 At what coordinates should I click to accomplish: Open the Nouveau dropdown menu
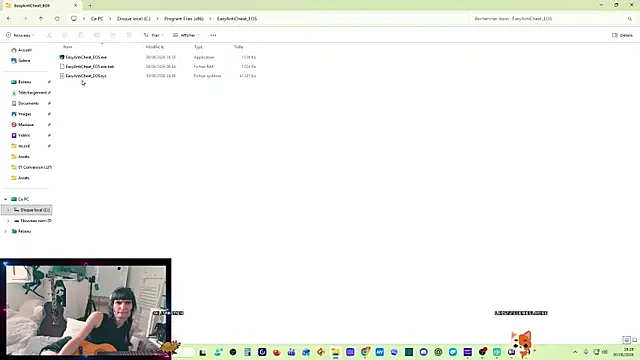point(20,35)
